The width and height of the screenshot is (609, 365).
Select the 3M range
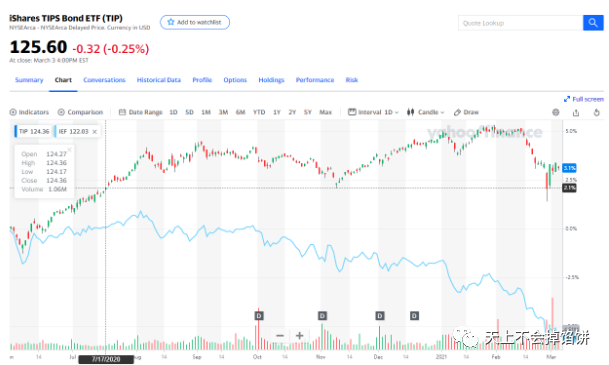tap(223, 112)
